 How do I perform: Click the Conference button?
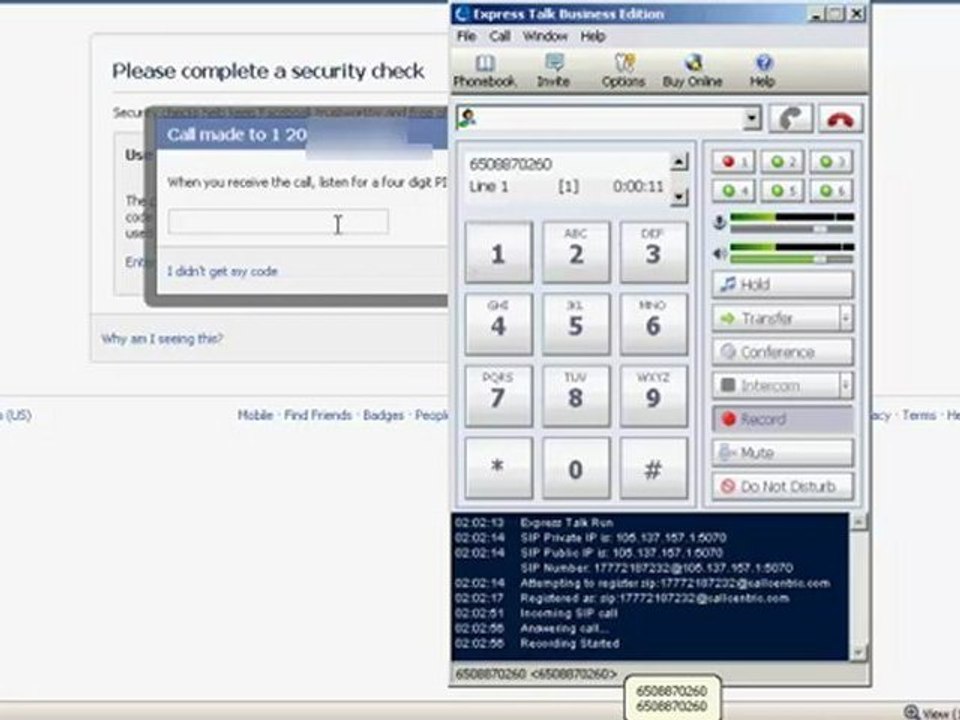pyautogui.click(x=782, y=352)
